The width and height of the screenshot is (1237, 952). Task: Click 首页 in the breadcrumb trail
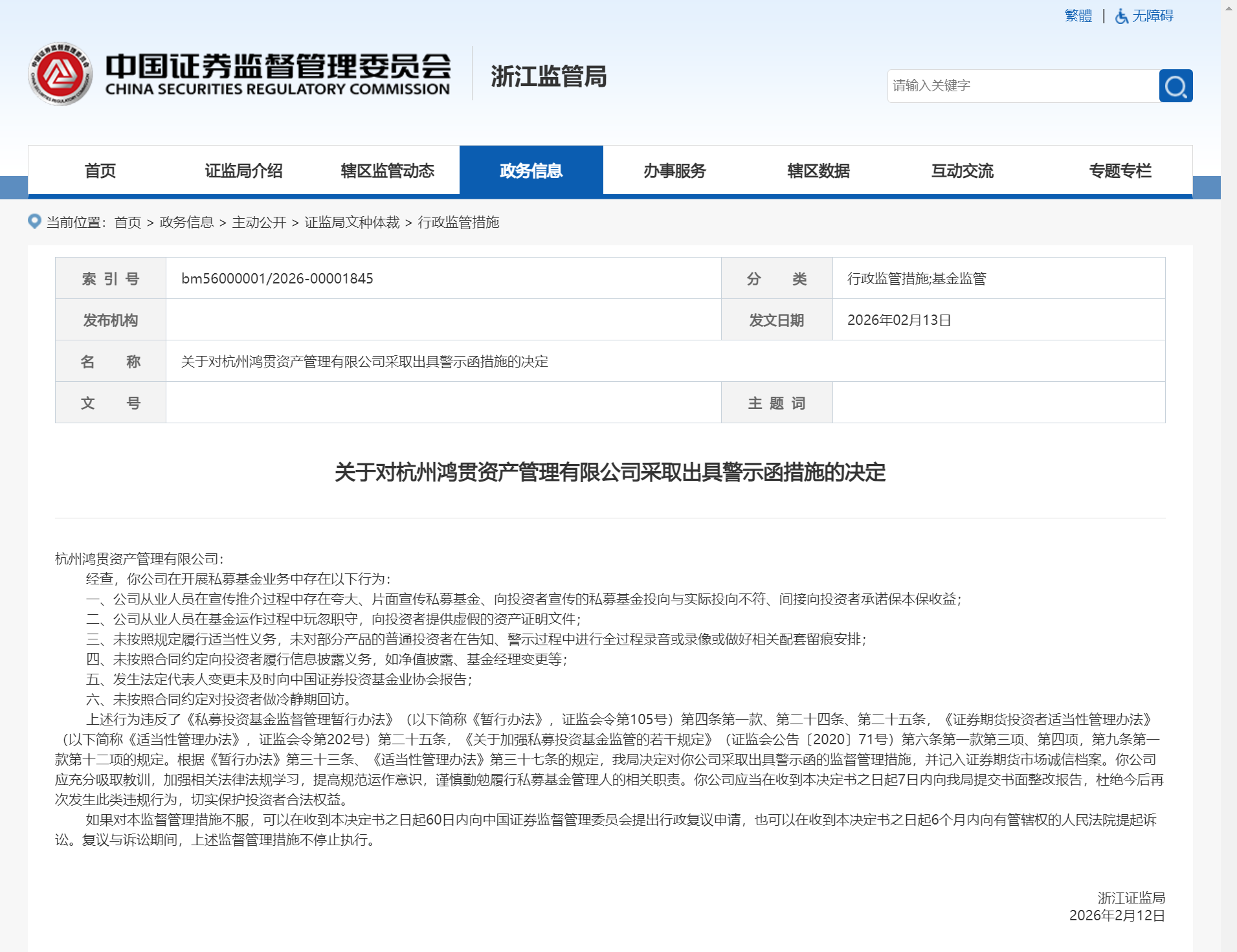pos(128,223)
